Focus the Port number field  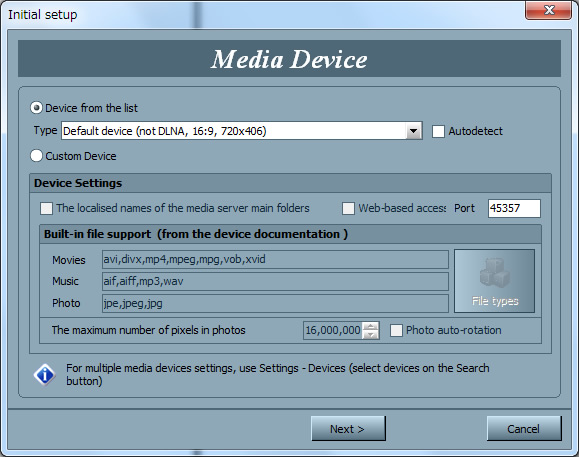[x=514, y=208]
